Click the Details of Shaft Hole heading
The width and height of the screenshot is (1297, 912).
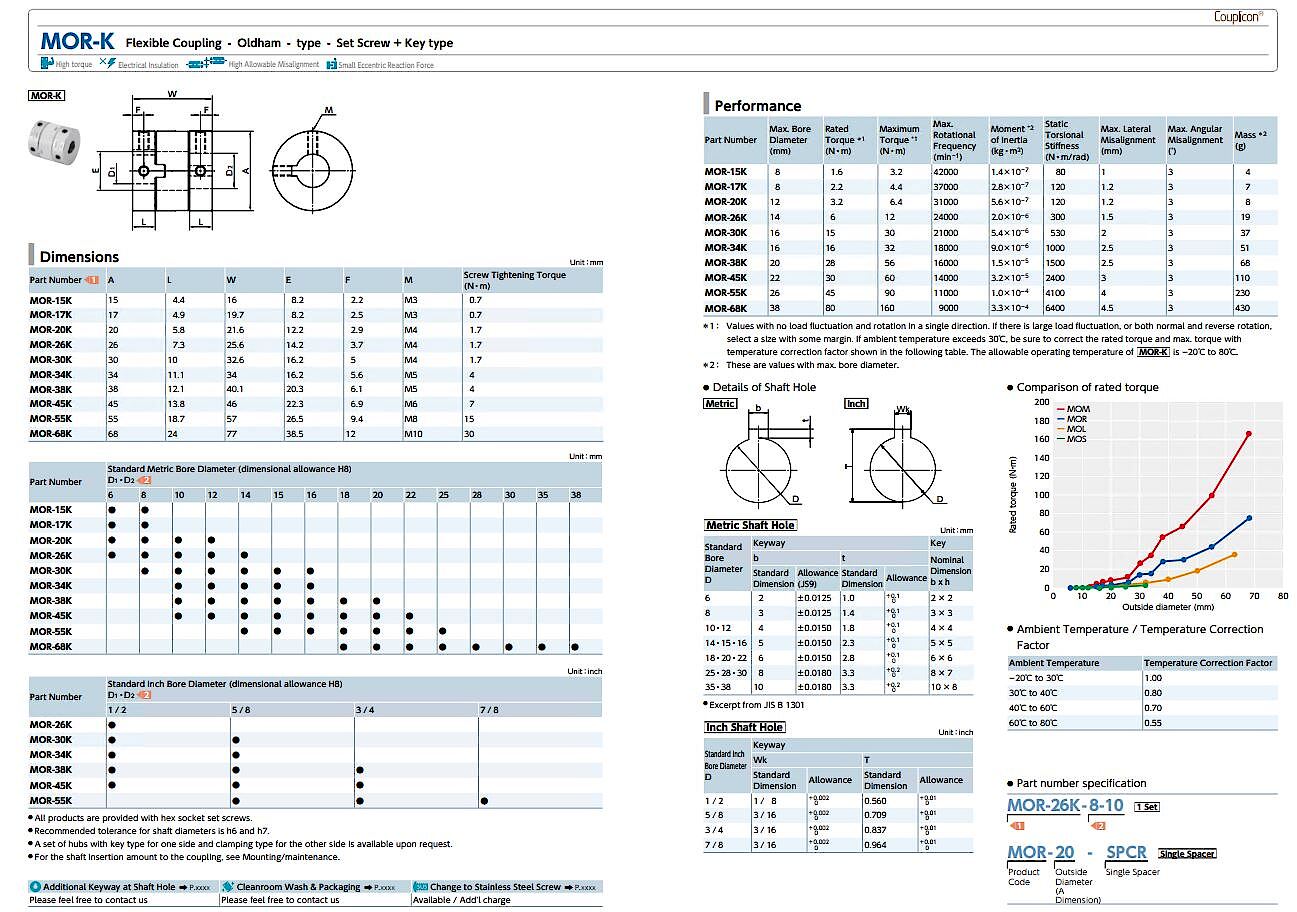pos(764,387)
